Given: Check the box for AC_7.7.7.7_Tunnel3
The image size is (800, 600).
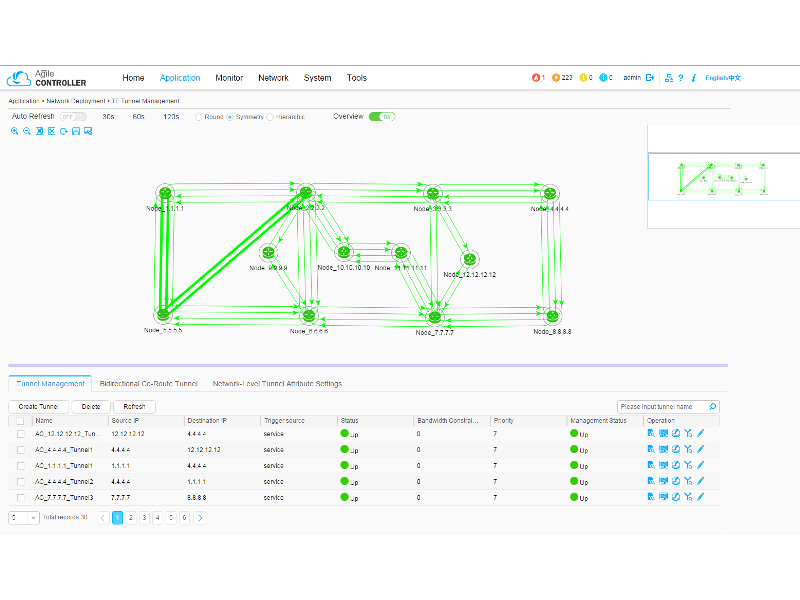Looking at the screenshot, I should (20, 497).
